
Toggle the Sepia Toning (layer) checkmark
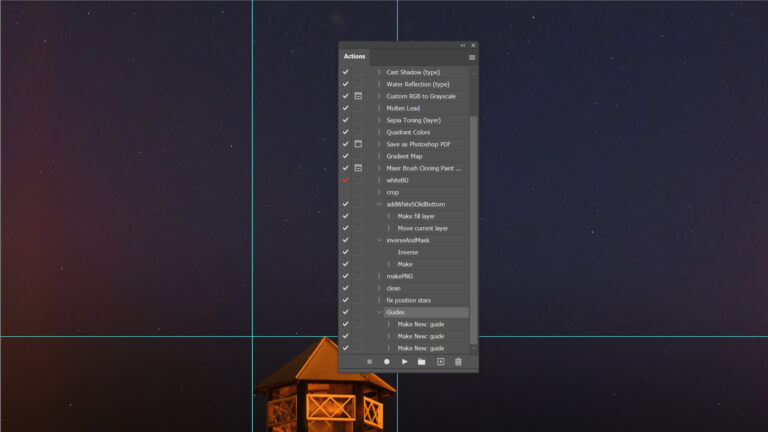346,120
